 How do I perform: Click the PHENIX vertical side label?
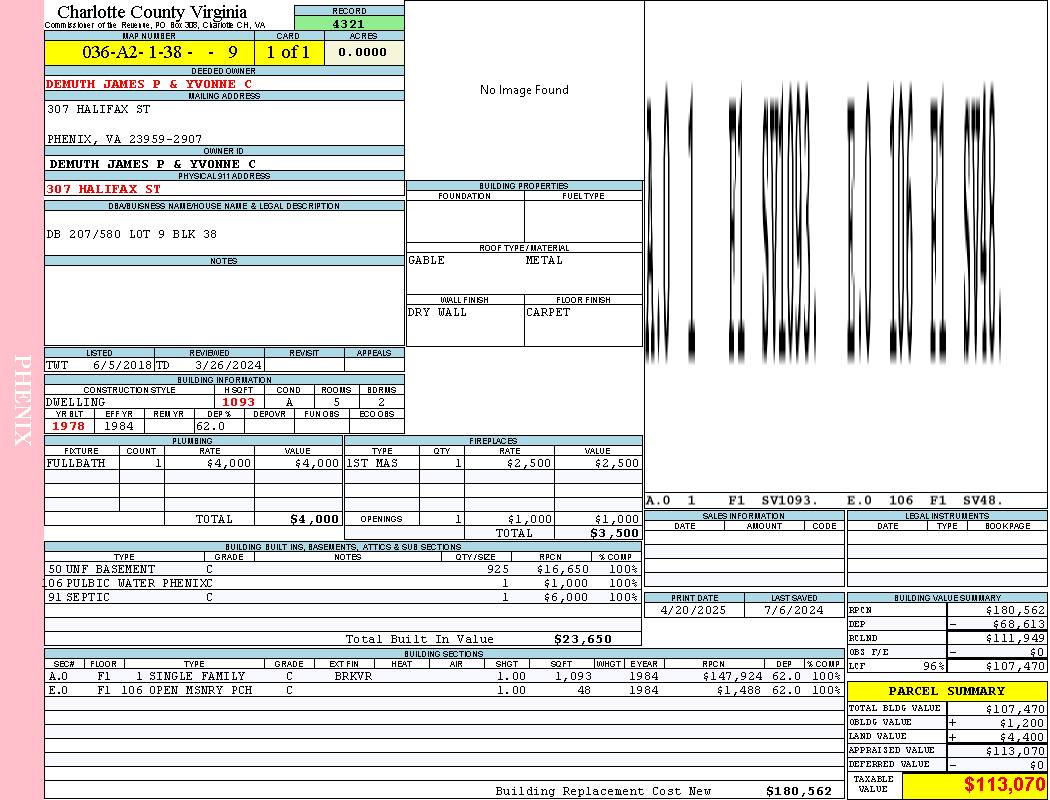pyautogui.click(x=22, y=400)
